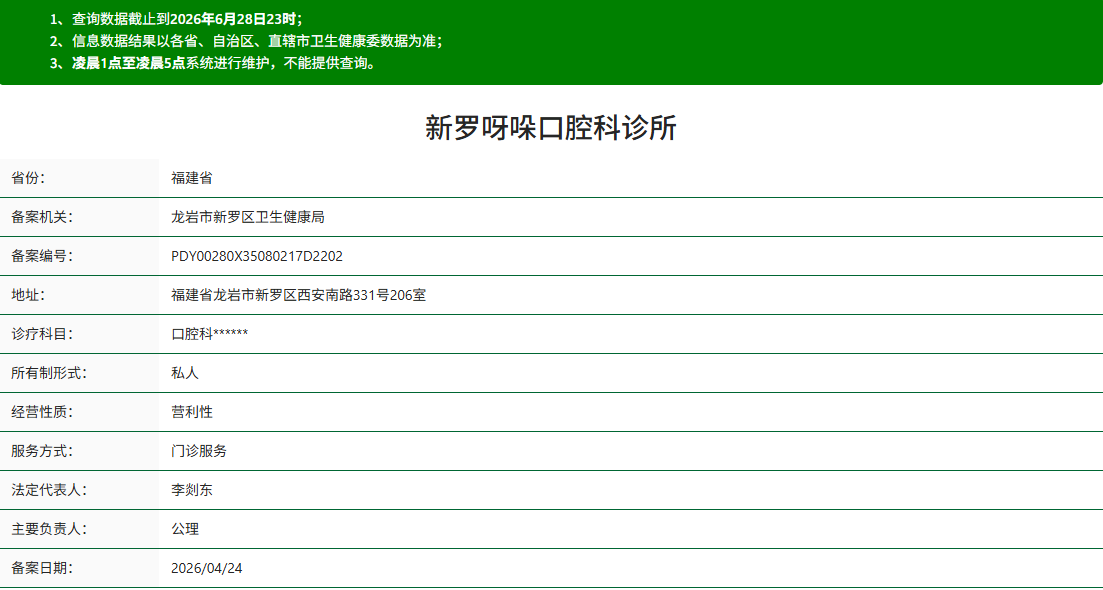Click the 备案机关 label
This screenshot has height=590, width=1103.
coord(42,217)
